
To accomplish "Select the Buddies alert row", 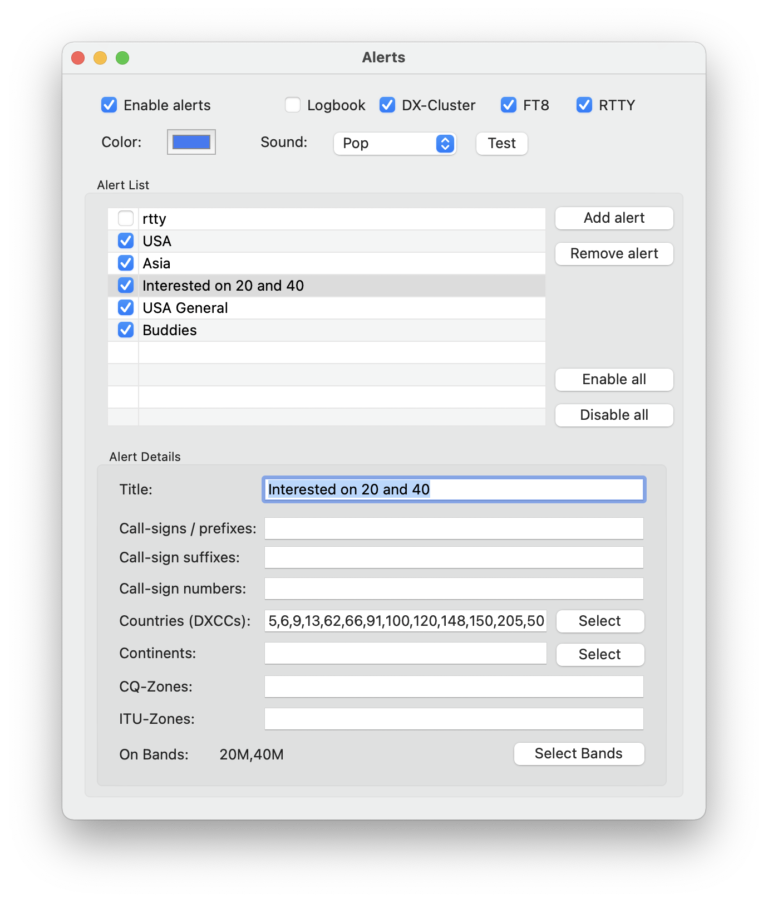I will click(327, 330).
